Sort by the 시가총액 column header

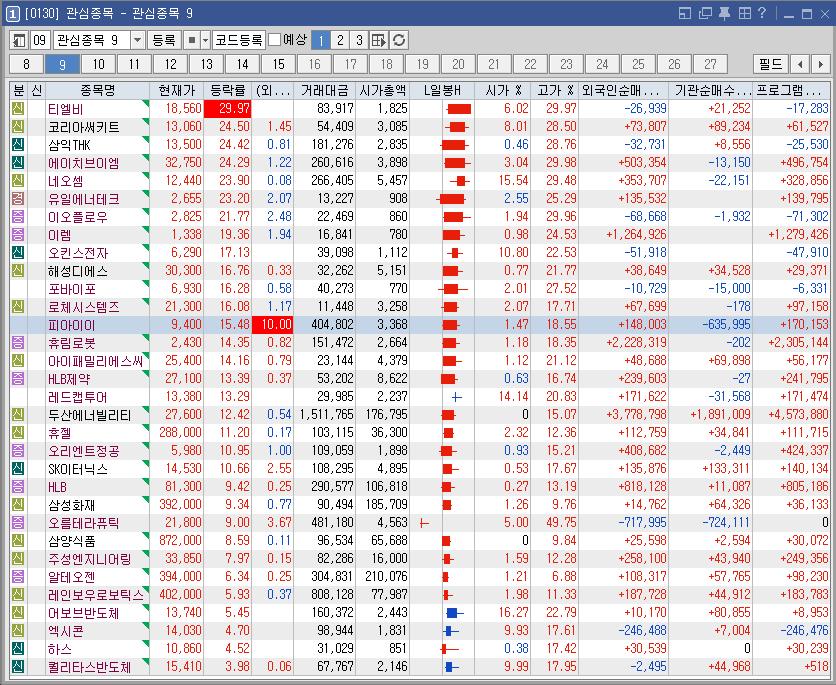pyautogui.click(x=383, y=90)
